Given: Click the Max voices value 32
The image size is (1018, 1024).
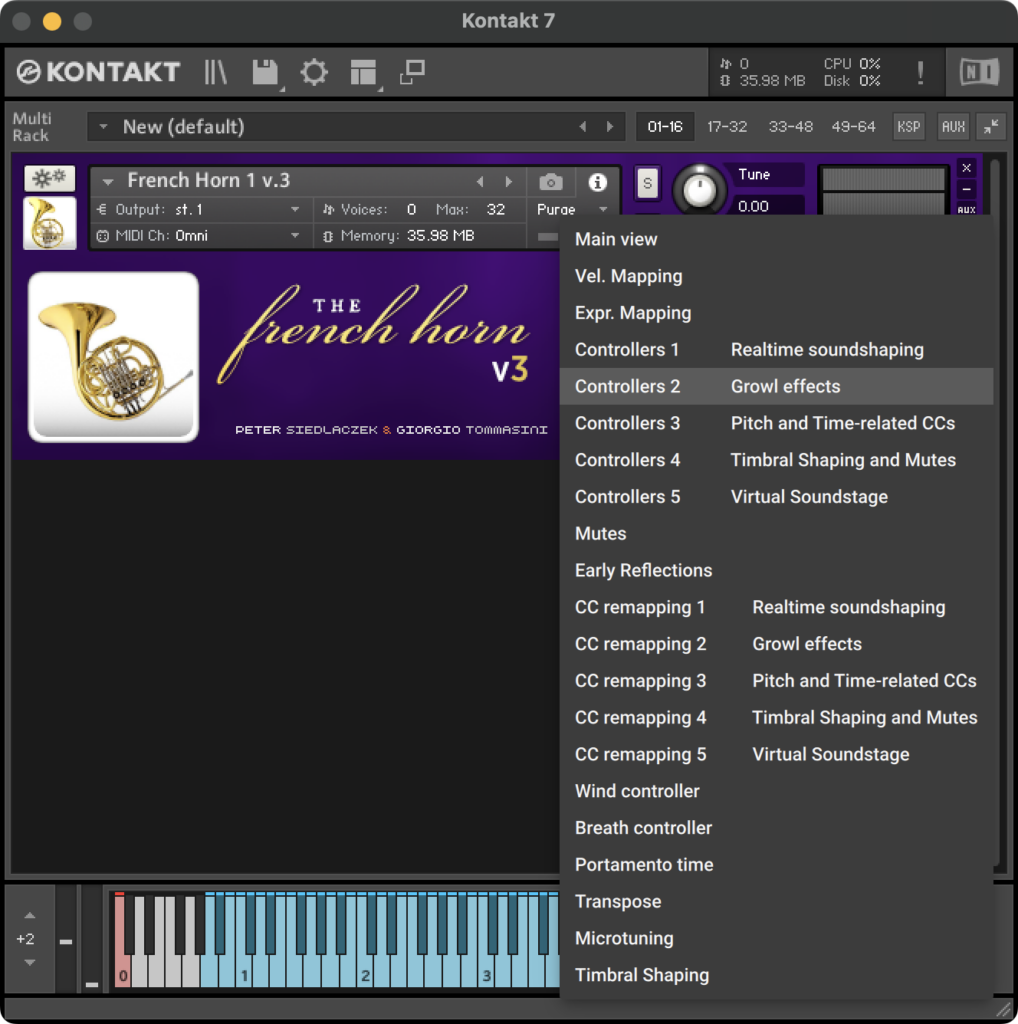Looking at the screenshot, I should pos(496,210).
